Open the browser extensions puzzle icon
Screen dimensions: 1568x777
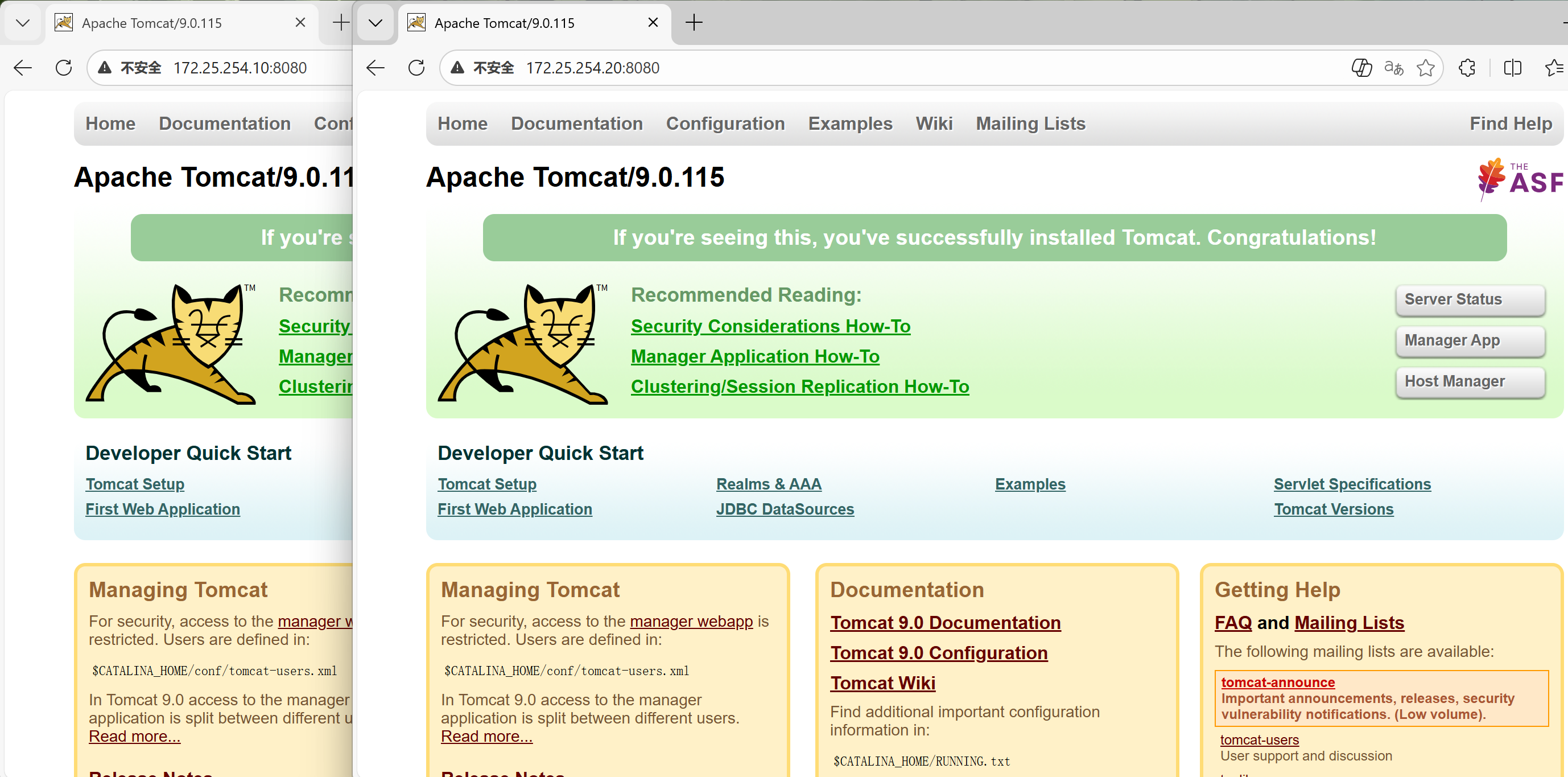[1467, 68]
